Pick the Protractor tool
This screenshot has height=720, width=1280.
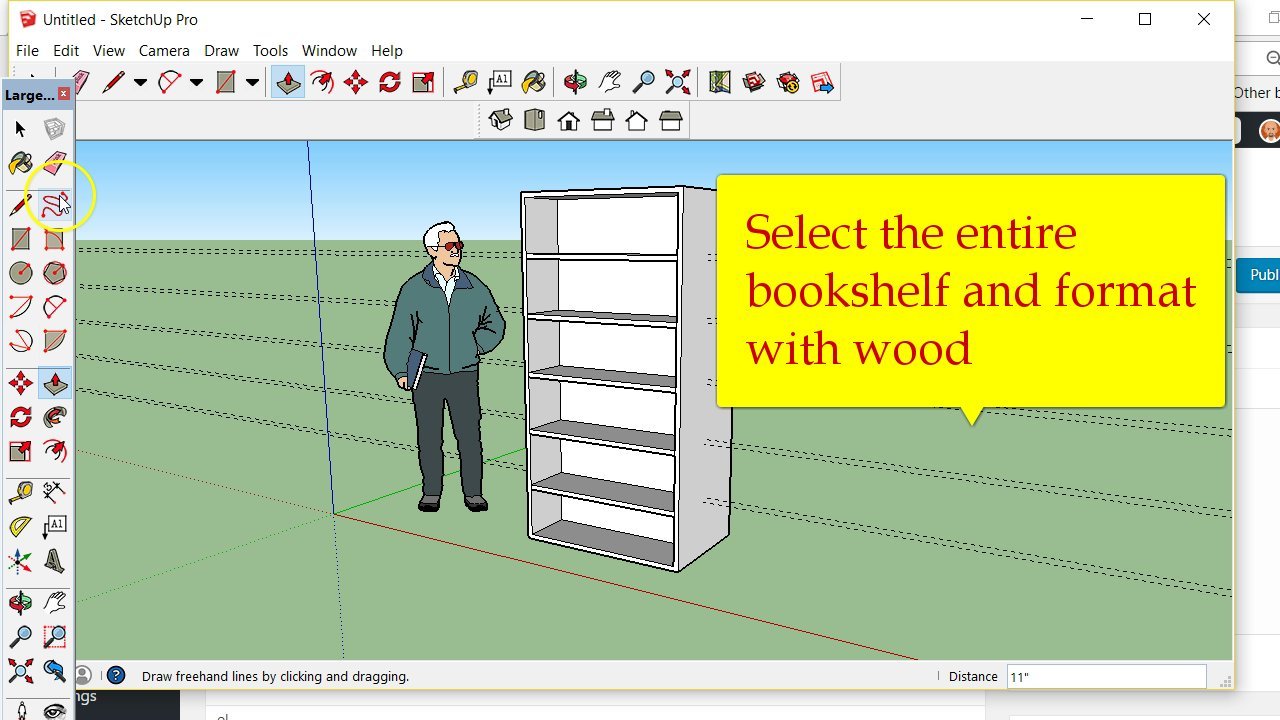coord(20,526)
